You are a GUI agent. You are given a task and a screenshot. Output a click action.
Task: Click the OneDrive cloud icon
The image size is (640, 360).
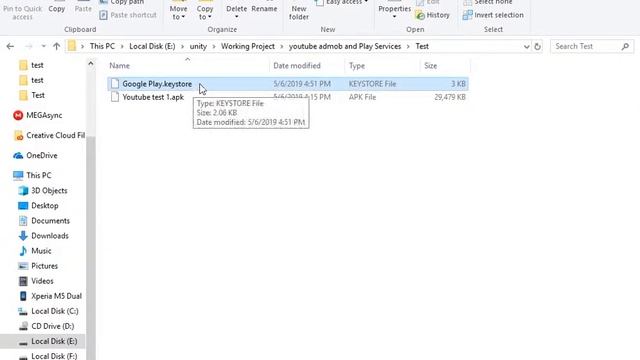pyautogui.click(x=18, y=156)
